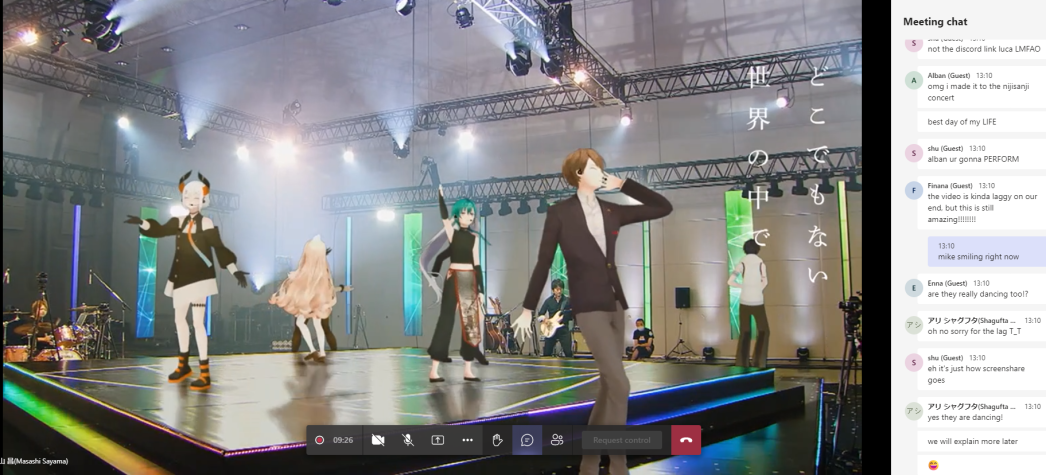This screenshot has height=475, width=1046.
Task: Select the "mike smiling right now" message
Action: coord(987,252)
